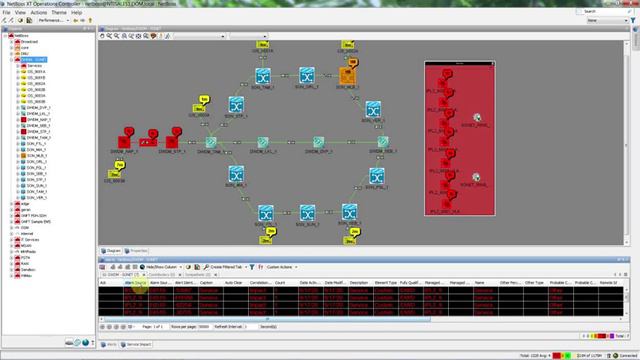Open the Help menu
This screenshot has height=360, width=640.
76,13
